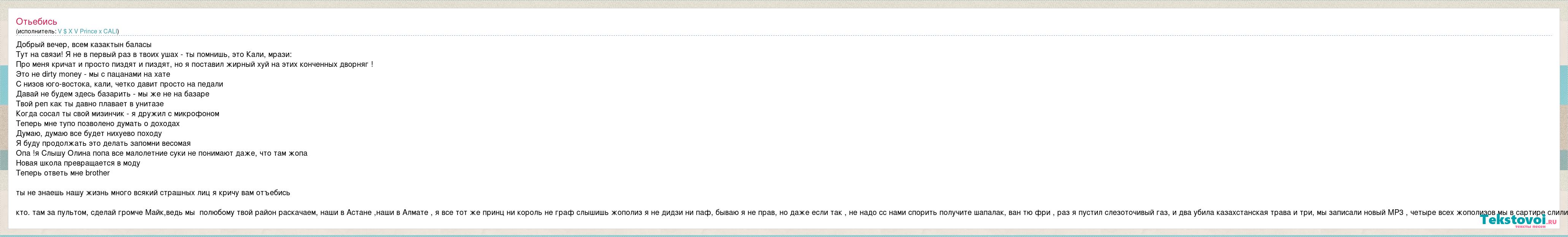Click the line starting 'С низов юго-востока'
The image size is (1568, 237).
(119, 84)
